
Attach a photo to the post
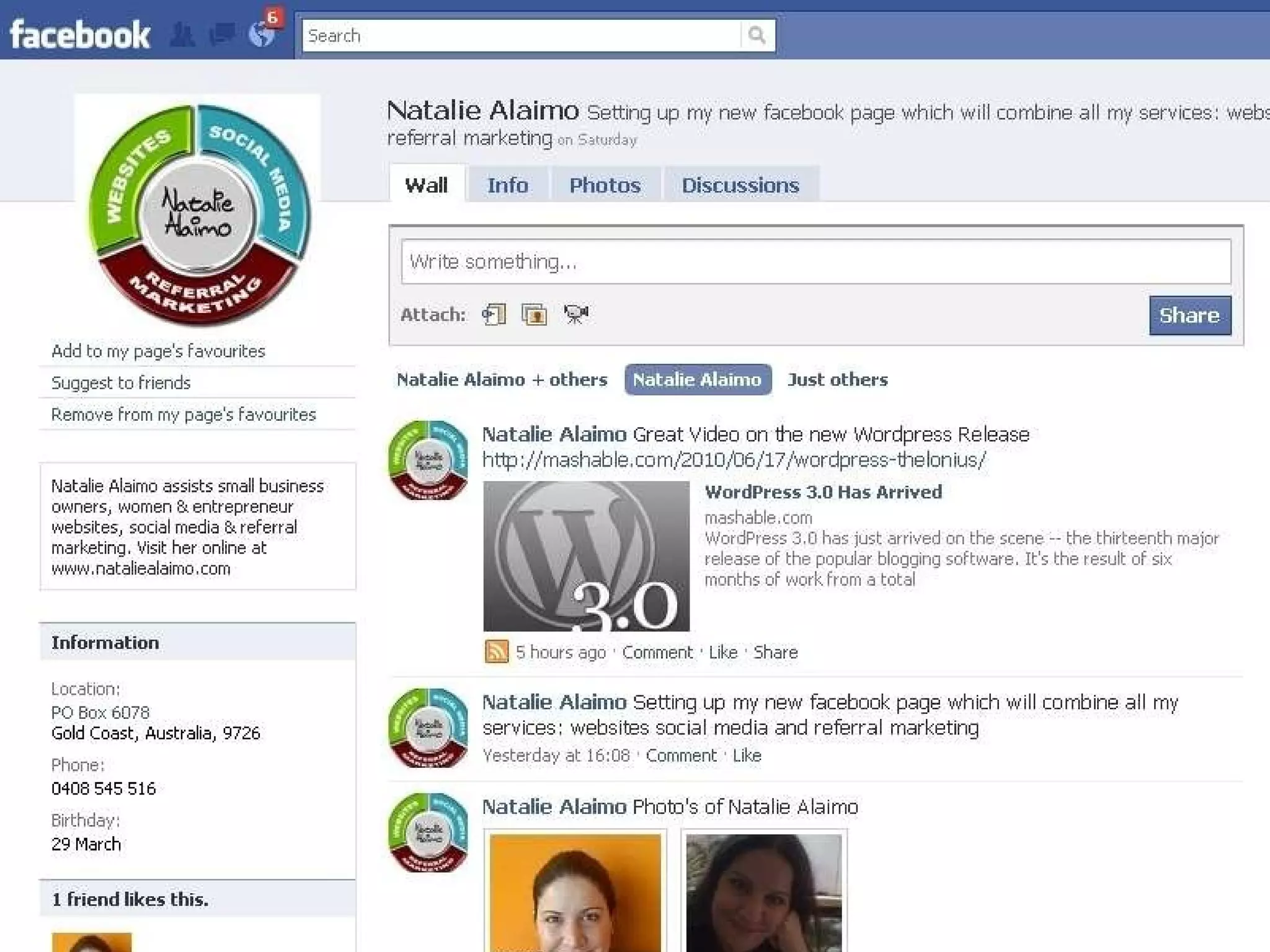click(534, 314)
